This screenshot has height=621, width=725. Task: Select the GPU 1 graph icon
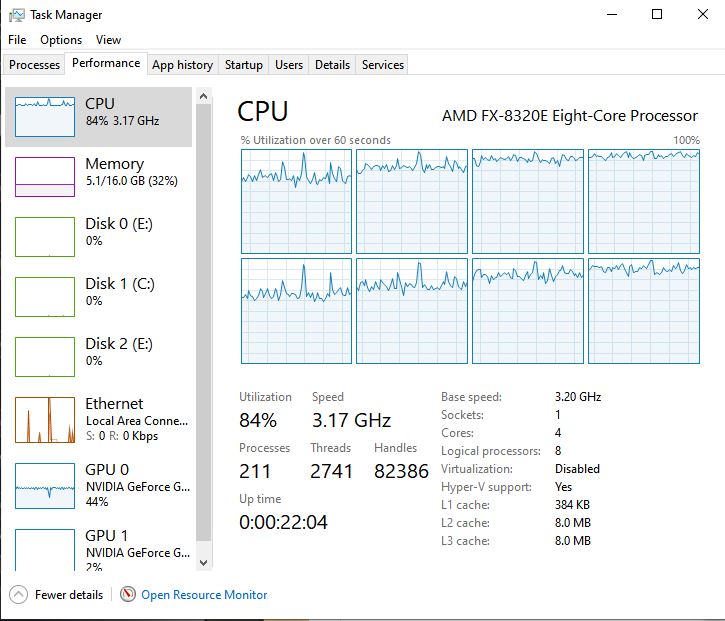click(x=45, y=549)
